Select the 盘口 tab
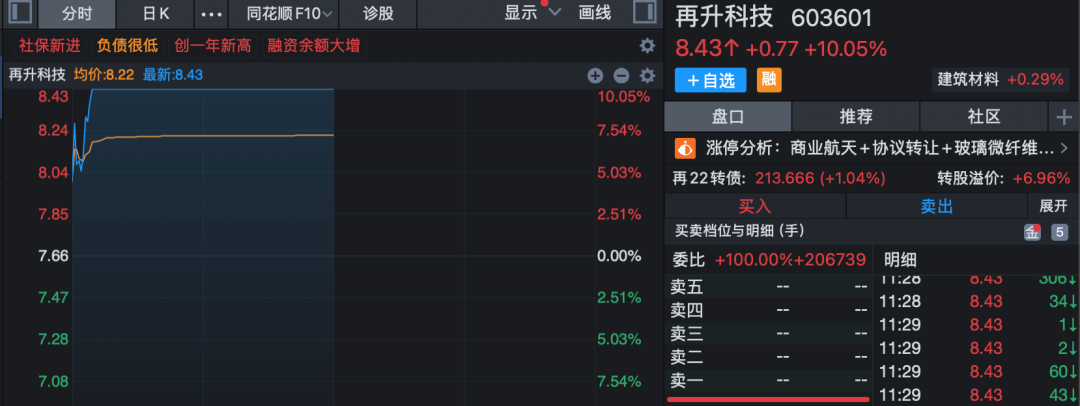 pyautogui.click(x=727, y=117)
